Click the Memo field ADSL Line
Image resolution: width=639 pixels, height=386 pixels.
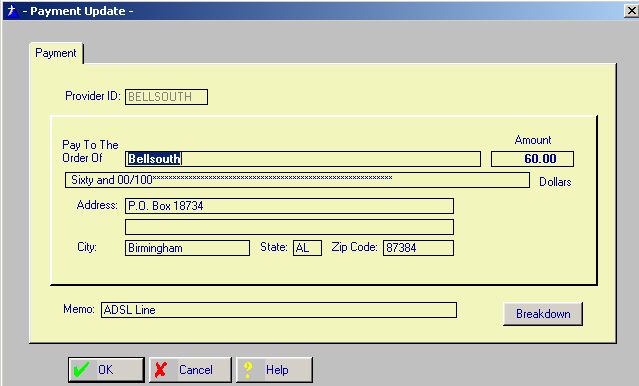279,310
